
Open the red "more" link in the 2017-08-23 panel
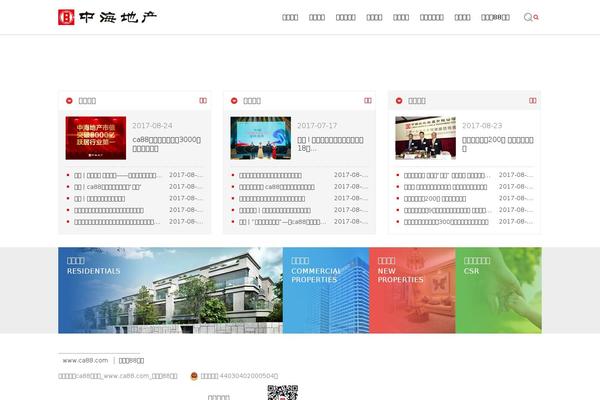(533, 100)
